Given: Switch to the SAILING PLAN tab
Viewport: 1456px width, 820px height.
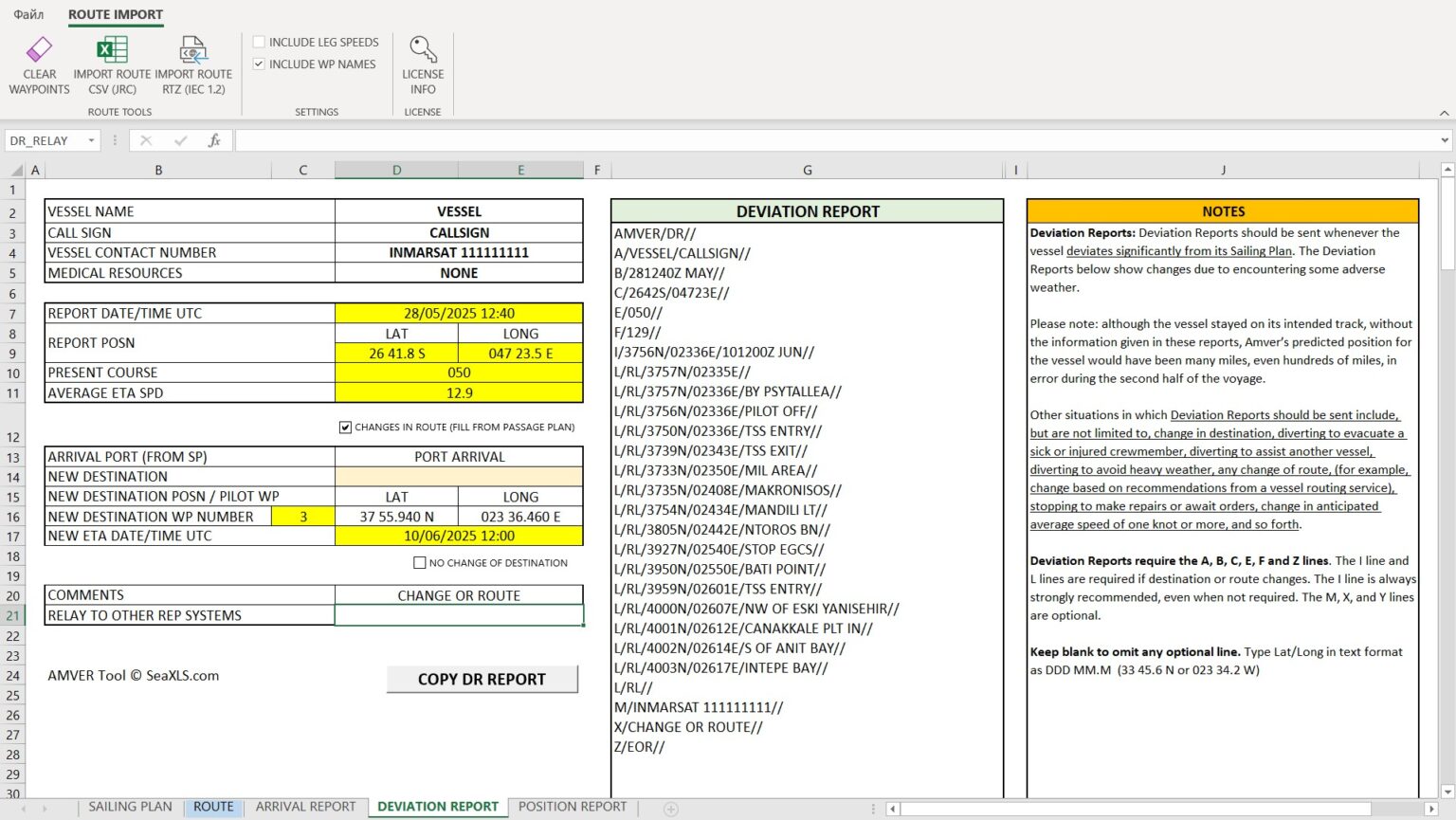Looking at the screenshot, I should [129, 807].
